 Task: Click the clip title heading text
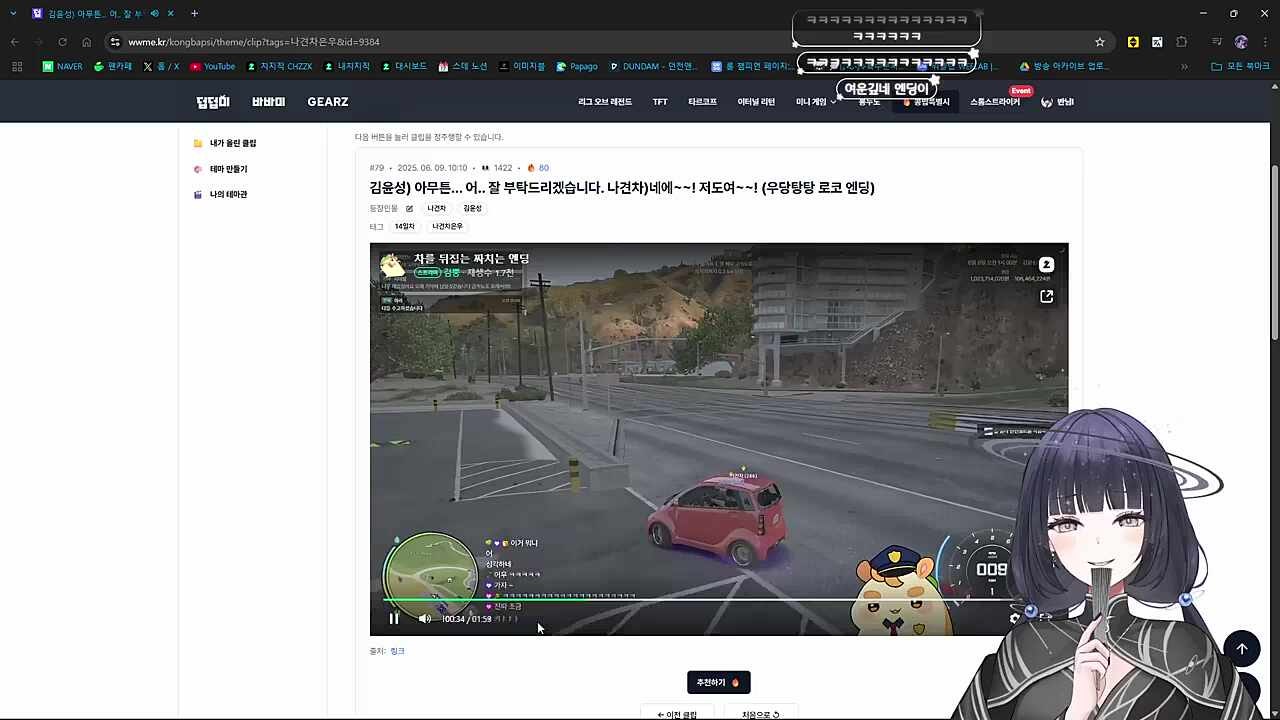pos(622,187)
